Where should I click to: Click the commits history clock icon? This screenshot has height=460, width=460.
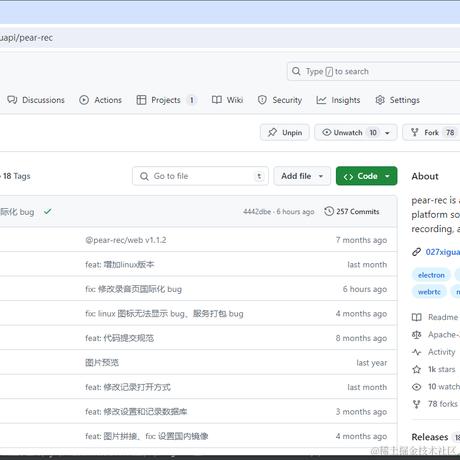point(329,211)
